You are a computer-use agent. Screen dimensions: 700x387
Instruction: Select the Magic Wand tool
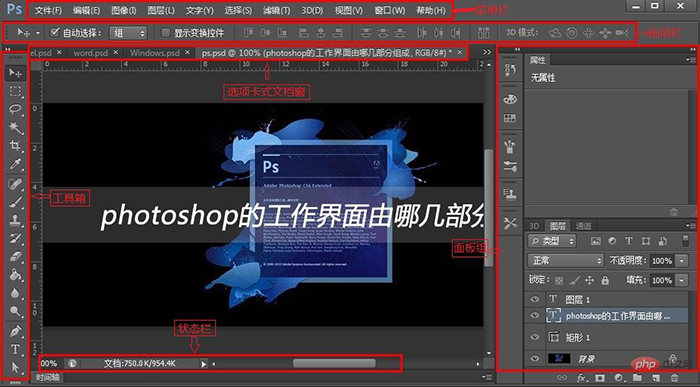point(16,128)
